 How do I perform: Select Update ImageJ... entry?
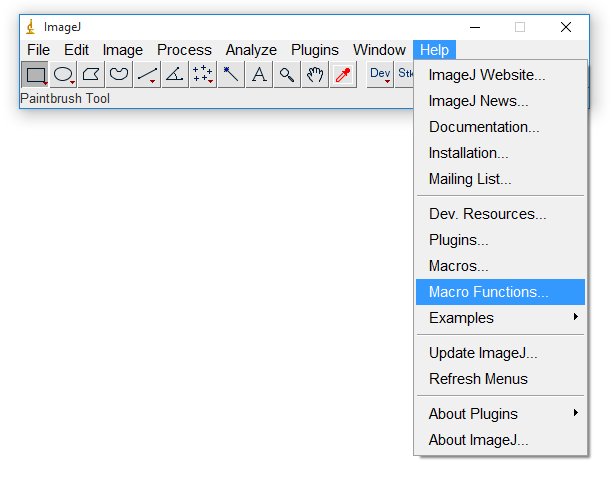click(500, 353)
